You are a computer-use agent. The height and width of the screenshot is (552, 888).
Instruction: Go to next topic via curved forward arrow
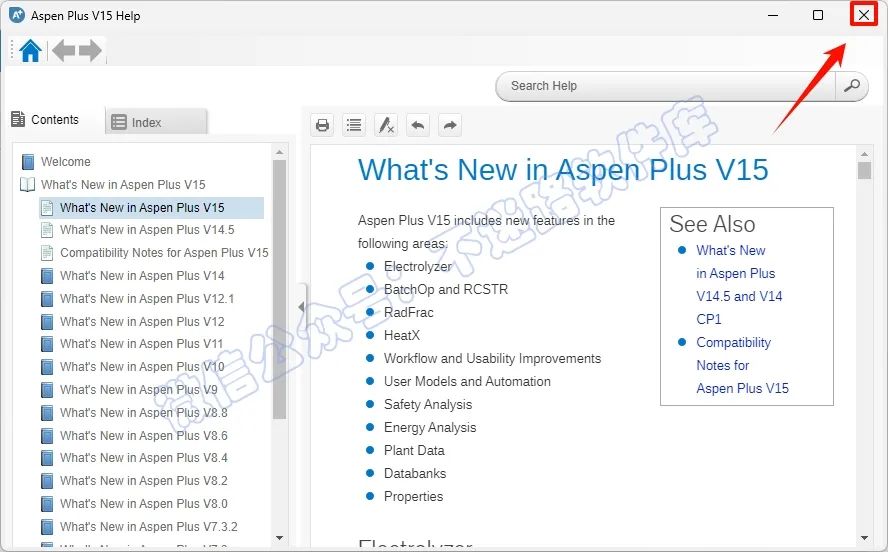pos(450,125)
